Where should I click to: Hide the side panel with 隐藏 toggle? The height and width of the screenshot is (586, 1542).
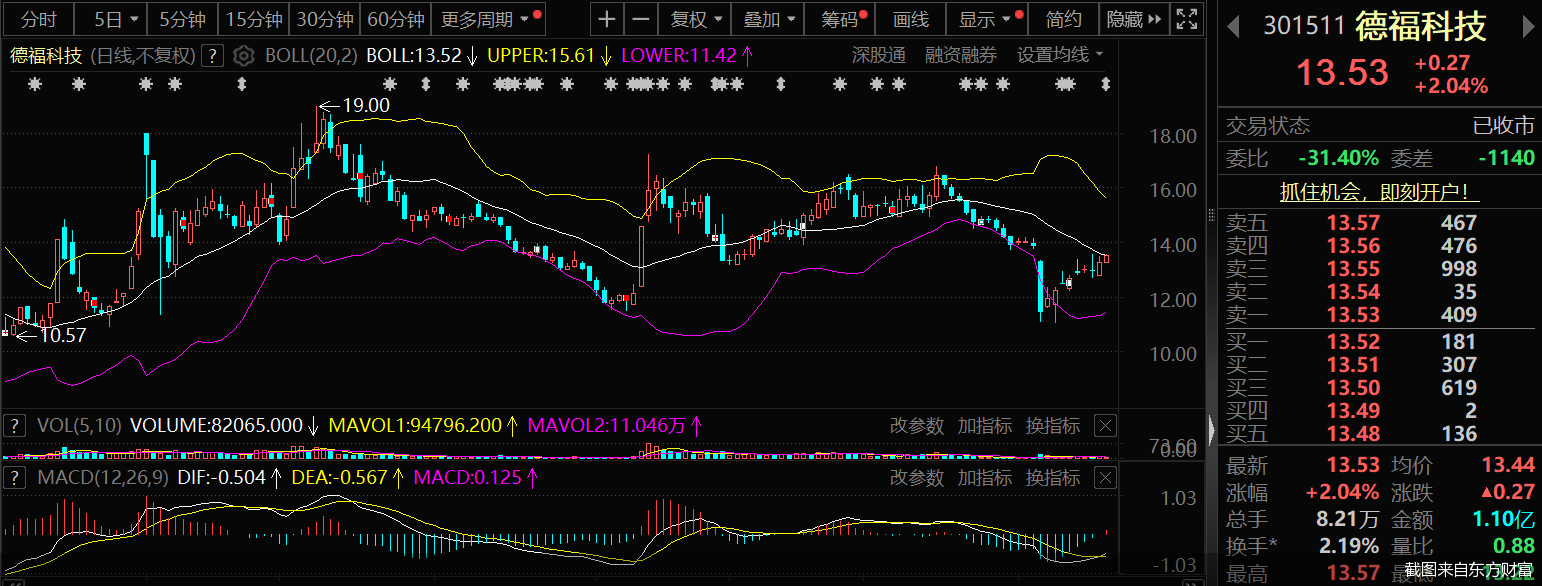click(x=1134, y=19)
